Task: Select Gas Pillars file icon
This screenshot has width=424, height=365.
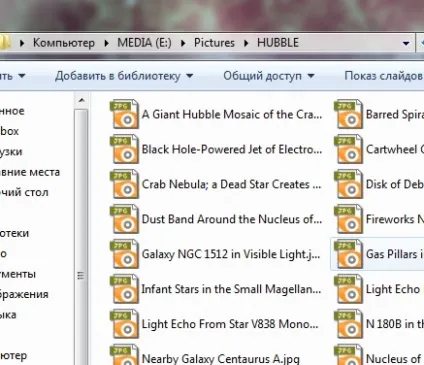Action: pos(348,254)
